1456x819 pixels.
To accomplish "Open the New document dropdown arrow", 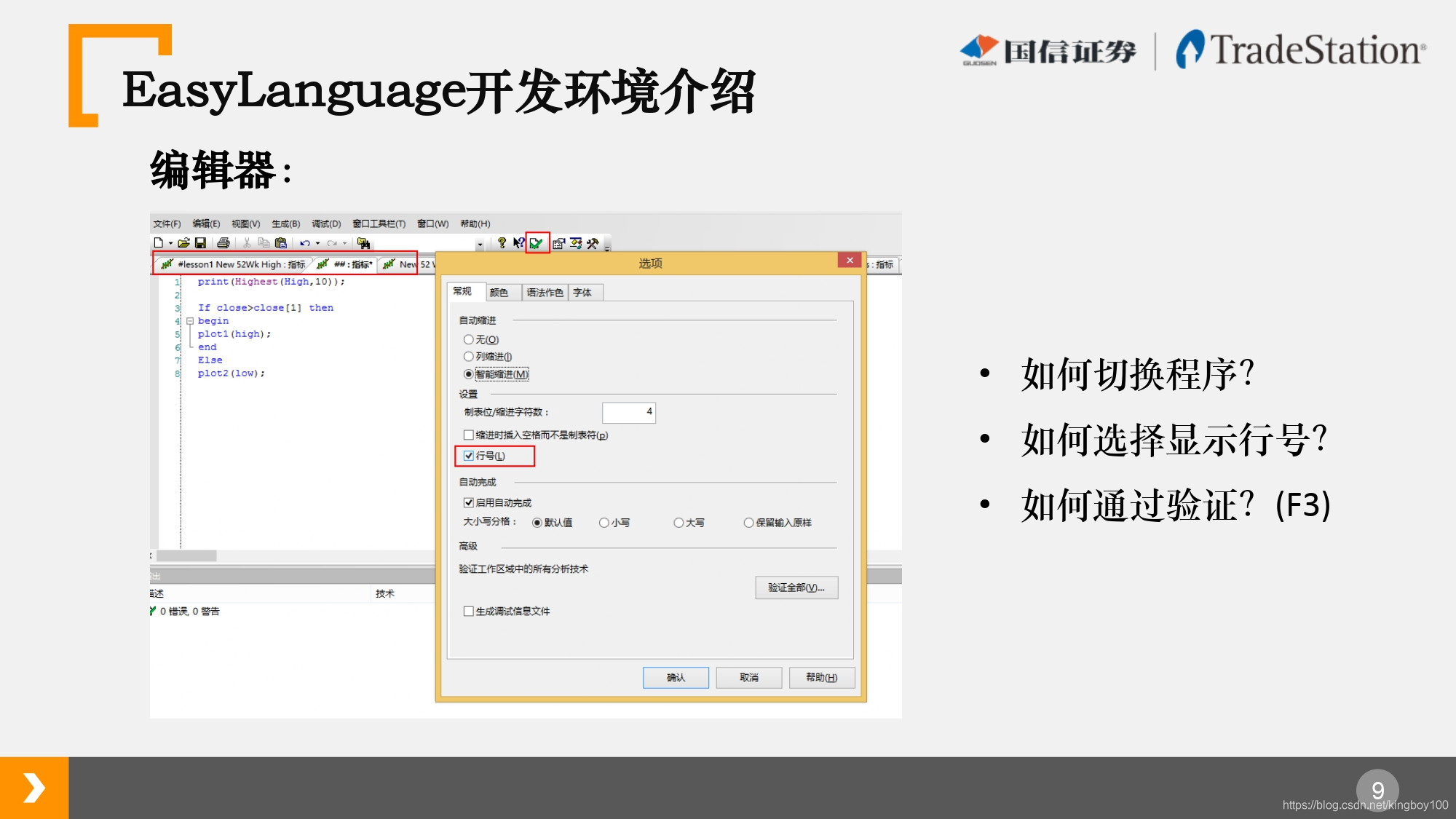I will pyautogui.click(x=171, y=243).
